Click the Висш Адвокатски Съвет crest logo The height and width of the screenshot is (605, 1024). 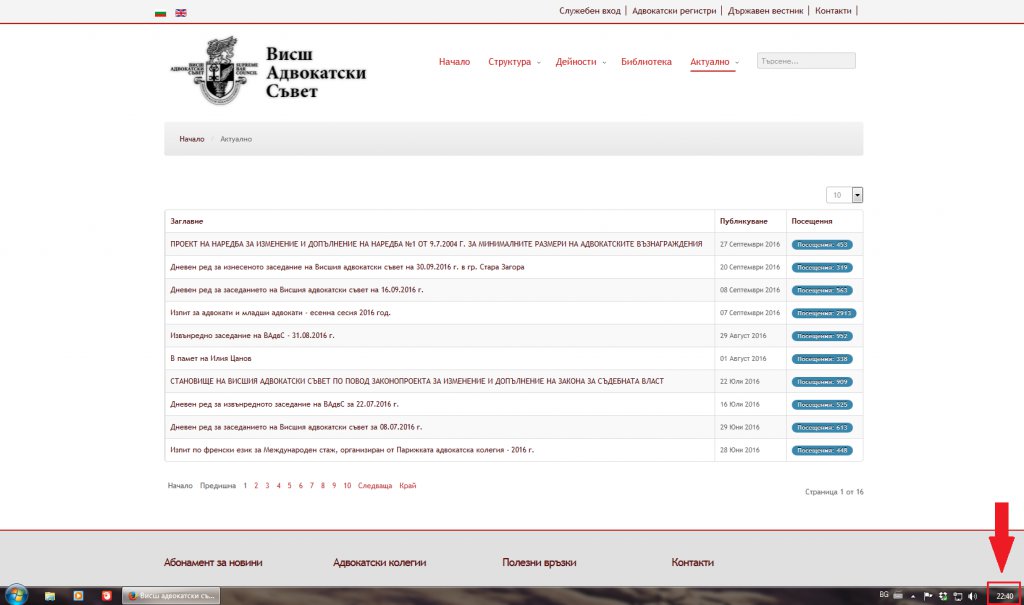[x=214, y=71]
